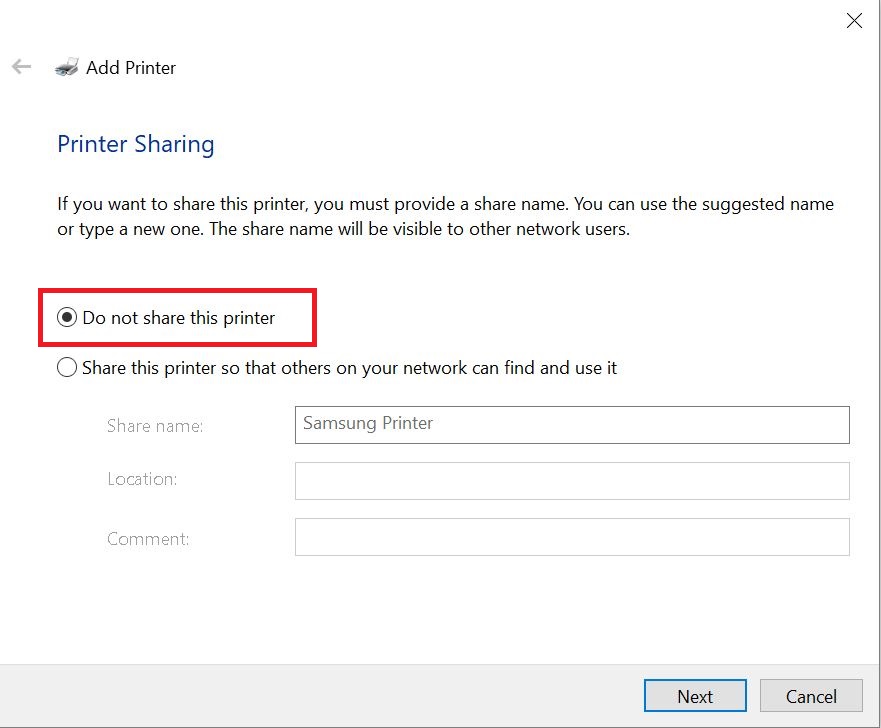881x728 pixels.
Task: Click the printer icon beside Add Printer
Action: pos(66,68)
